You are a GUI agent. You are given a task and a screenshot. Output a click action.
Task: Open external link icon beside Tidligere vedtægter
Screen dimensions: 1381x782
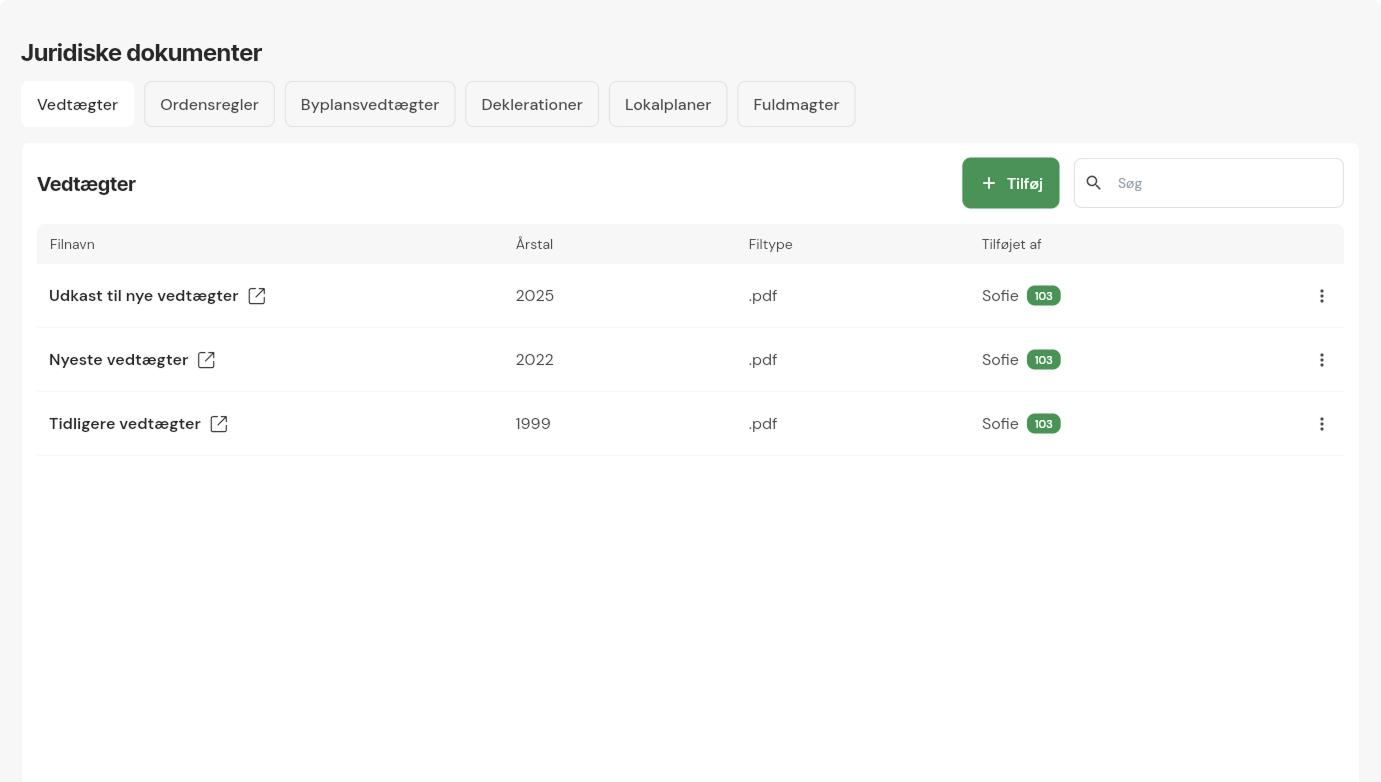219,424
